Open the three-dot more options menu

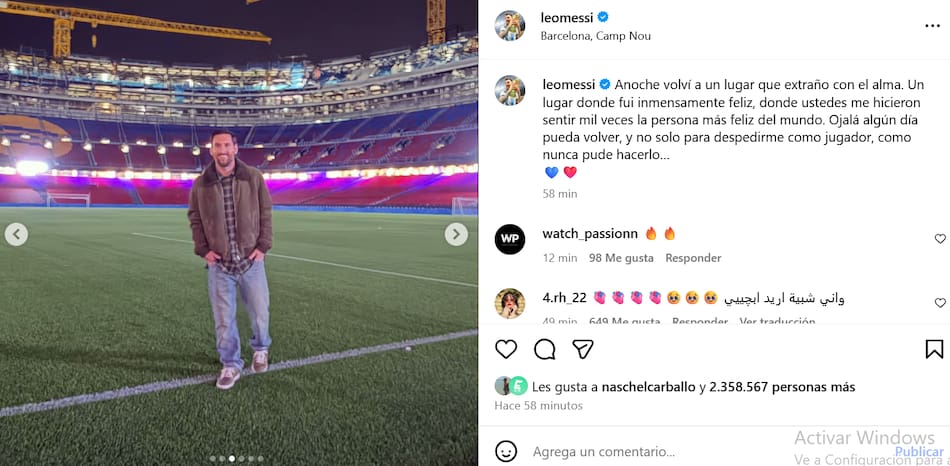[931, 25]
